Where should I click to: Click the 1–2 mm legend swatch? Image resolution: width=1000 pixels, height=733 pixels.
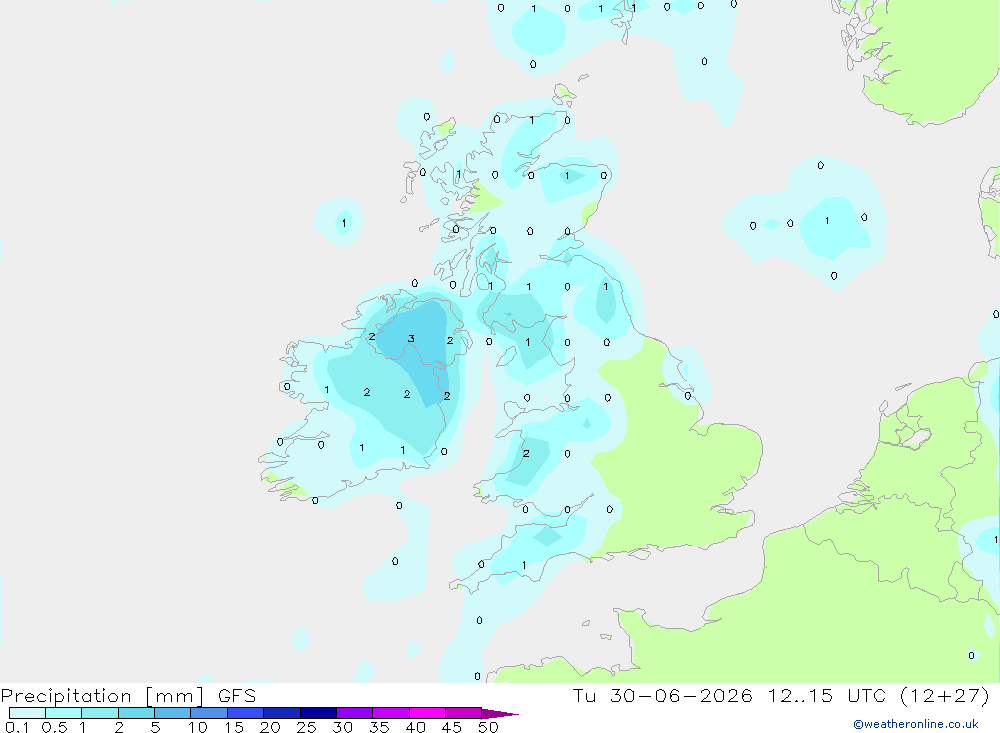pos(100,713)
